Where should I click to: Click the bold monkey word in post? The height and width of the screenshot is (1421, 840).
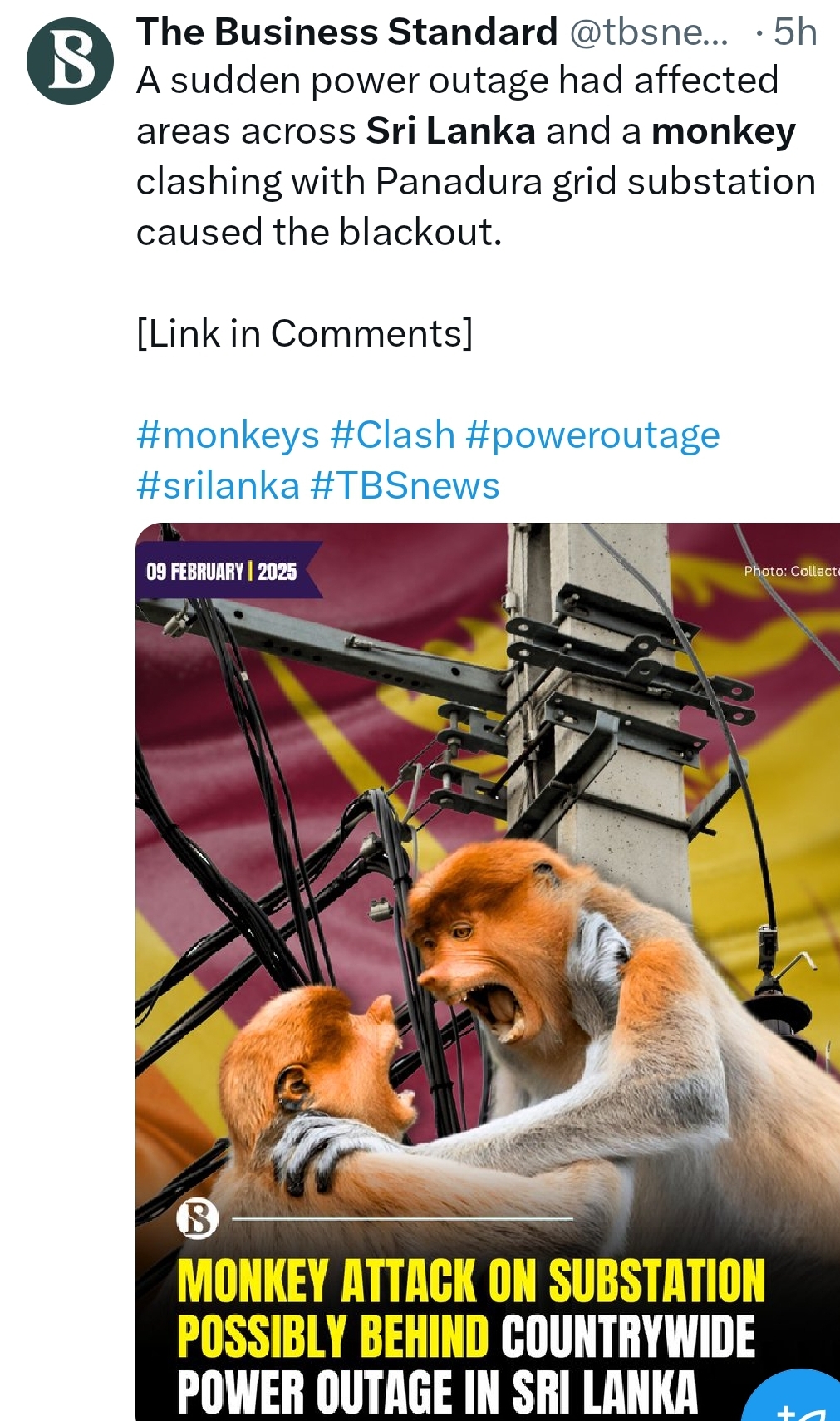click(724, 131)
